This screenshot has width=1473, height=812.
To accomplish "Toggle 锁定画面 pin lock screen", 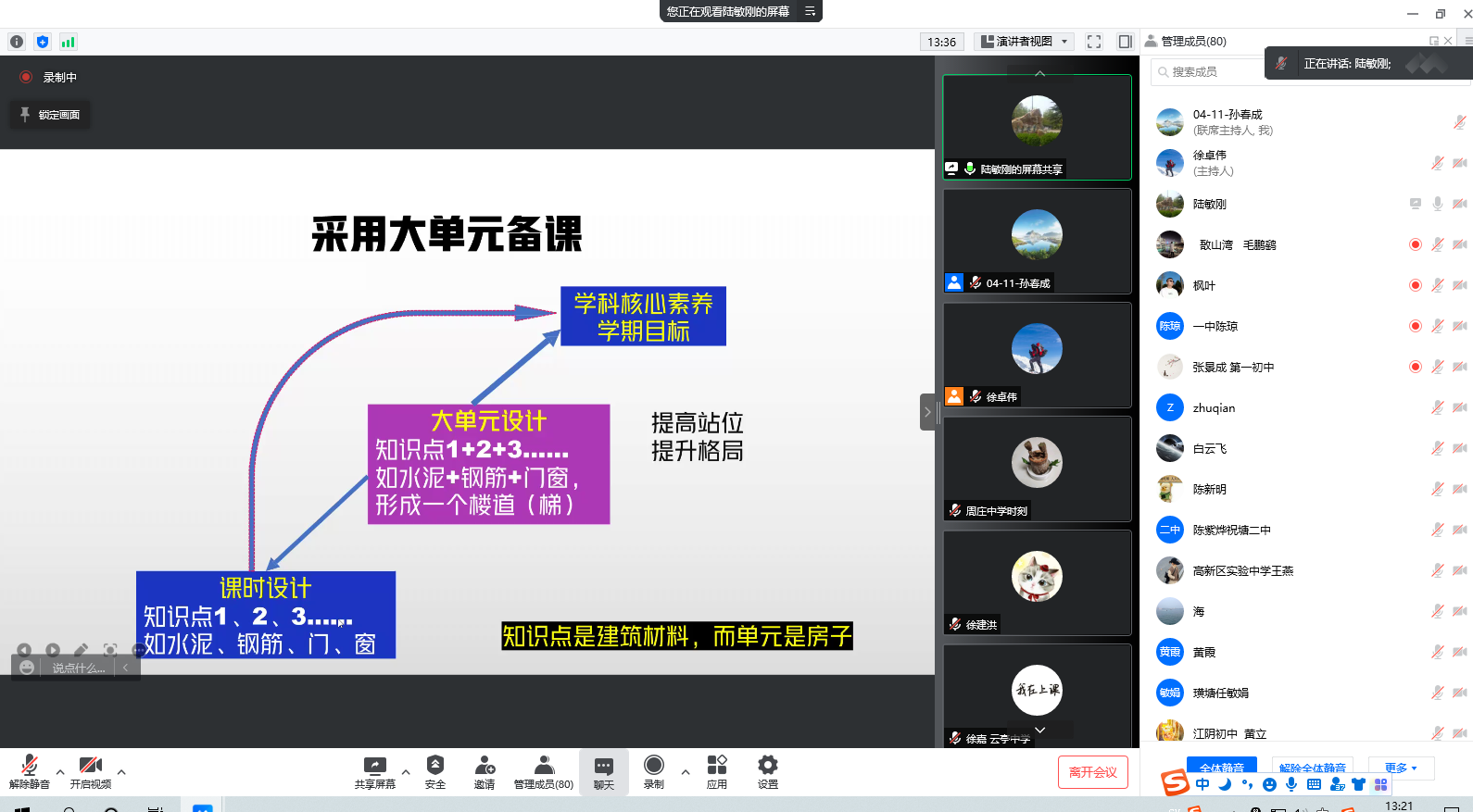I will pyautogui.click(x=50, y=115).
